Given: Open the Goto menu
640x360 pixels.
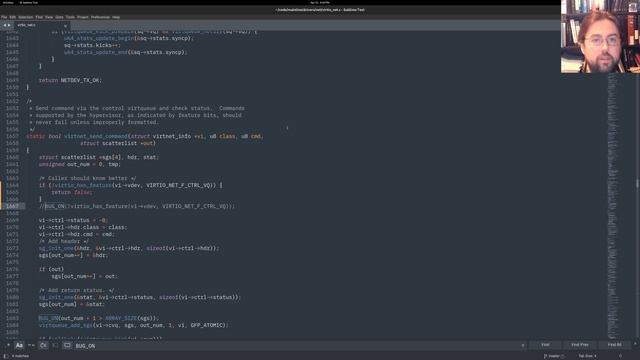Looking at the screenshot, I should point(59,17).
